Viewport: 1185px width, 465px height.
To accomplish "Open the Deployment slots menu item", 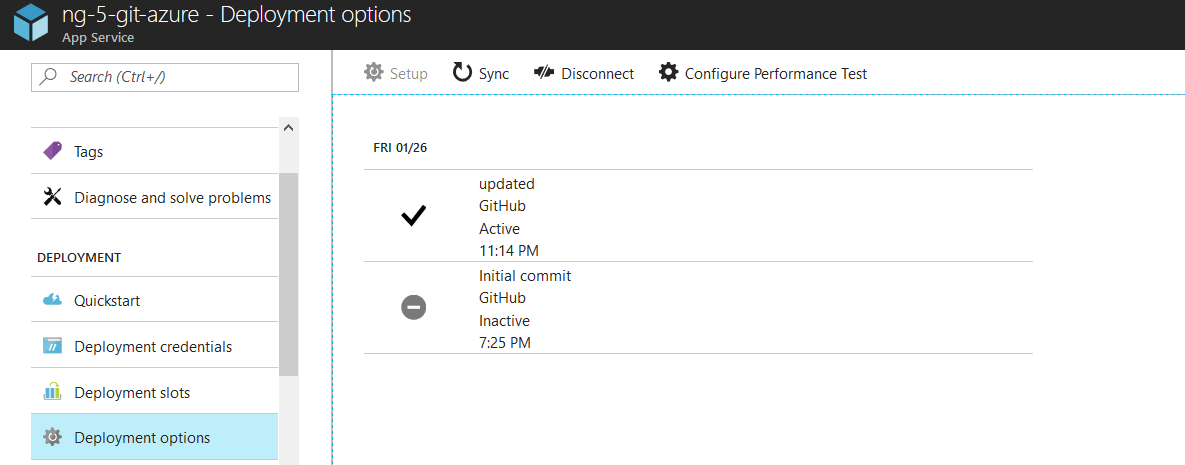I will click(x=154, y=392).
